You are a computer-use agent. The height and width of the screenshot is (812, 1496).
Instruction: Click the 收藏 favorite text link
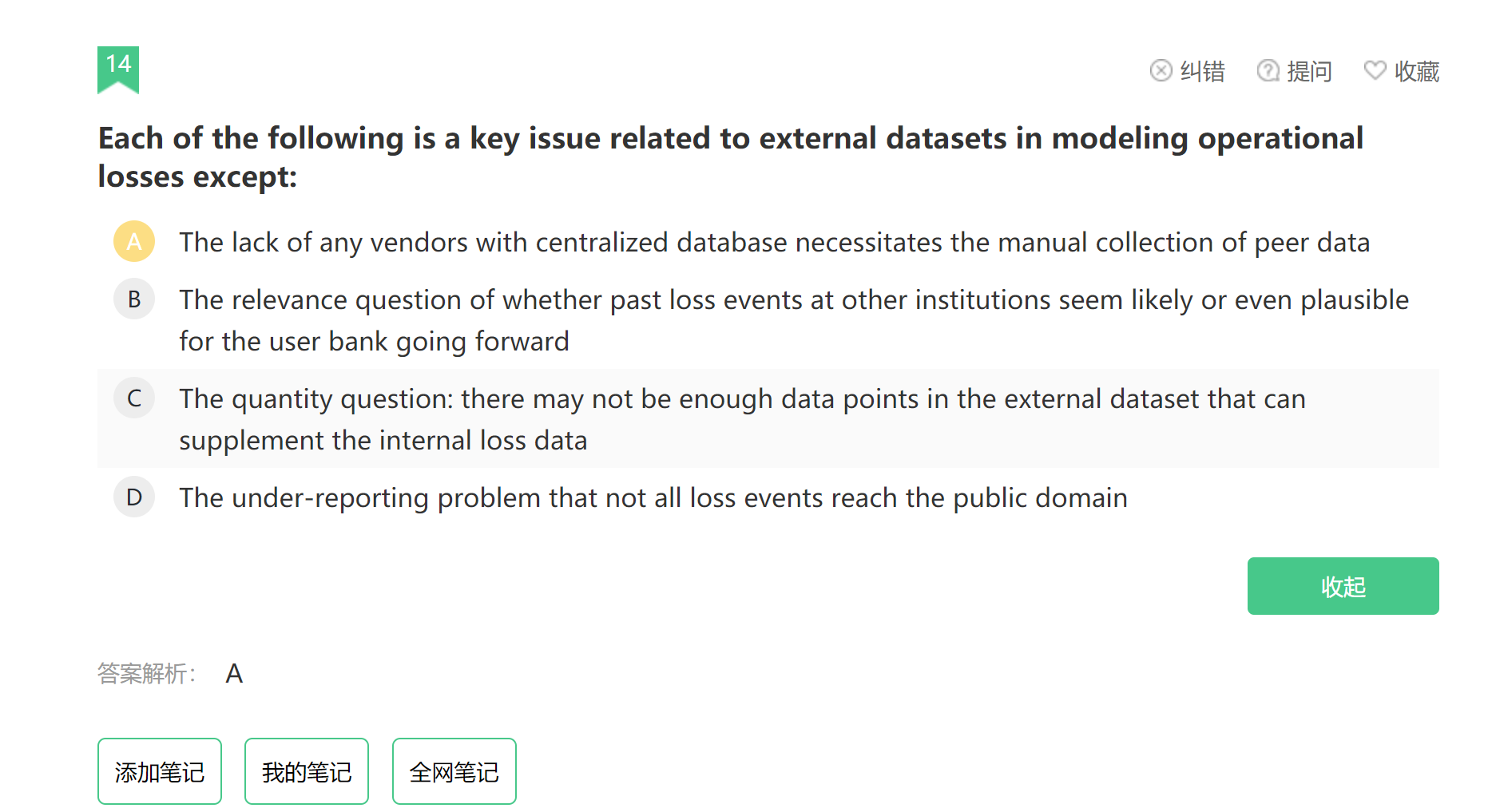(x=1416, y=71)
